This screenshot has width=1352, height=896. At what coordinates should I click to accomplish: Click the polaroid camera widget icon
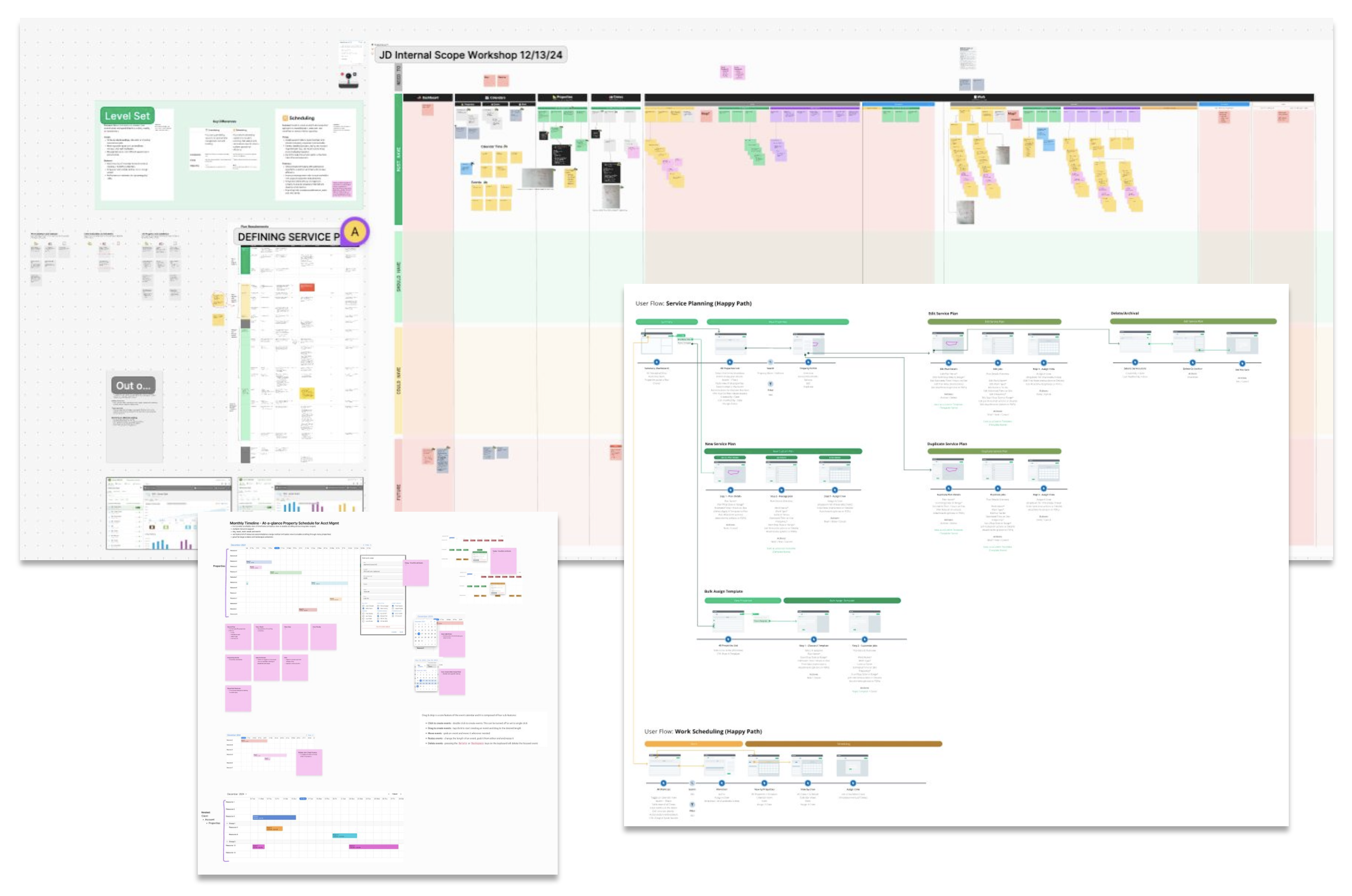(348, 79)
